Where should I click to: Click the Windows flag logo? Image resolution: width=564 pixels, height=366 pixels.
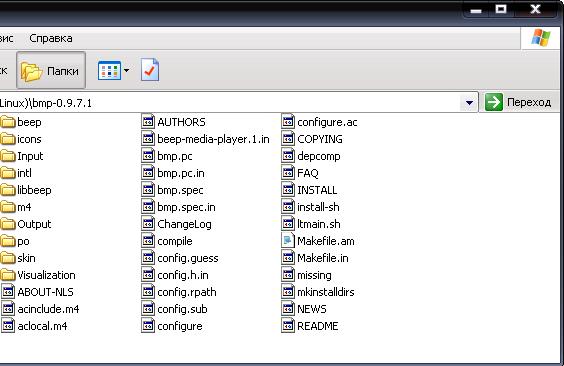(541, 38)
